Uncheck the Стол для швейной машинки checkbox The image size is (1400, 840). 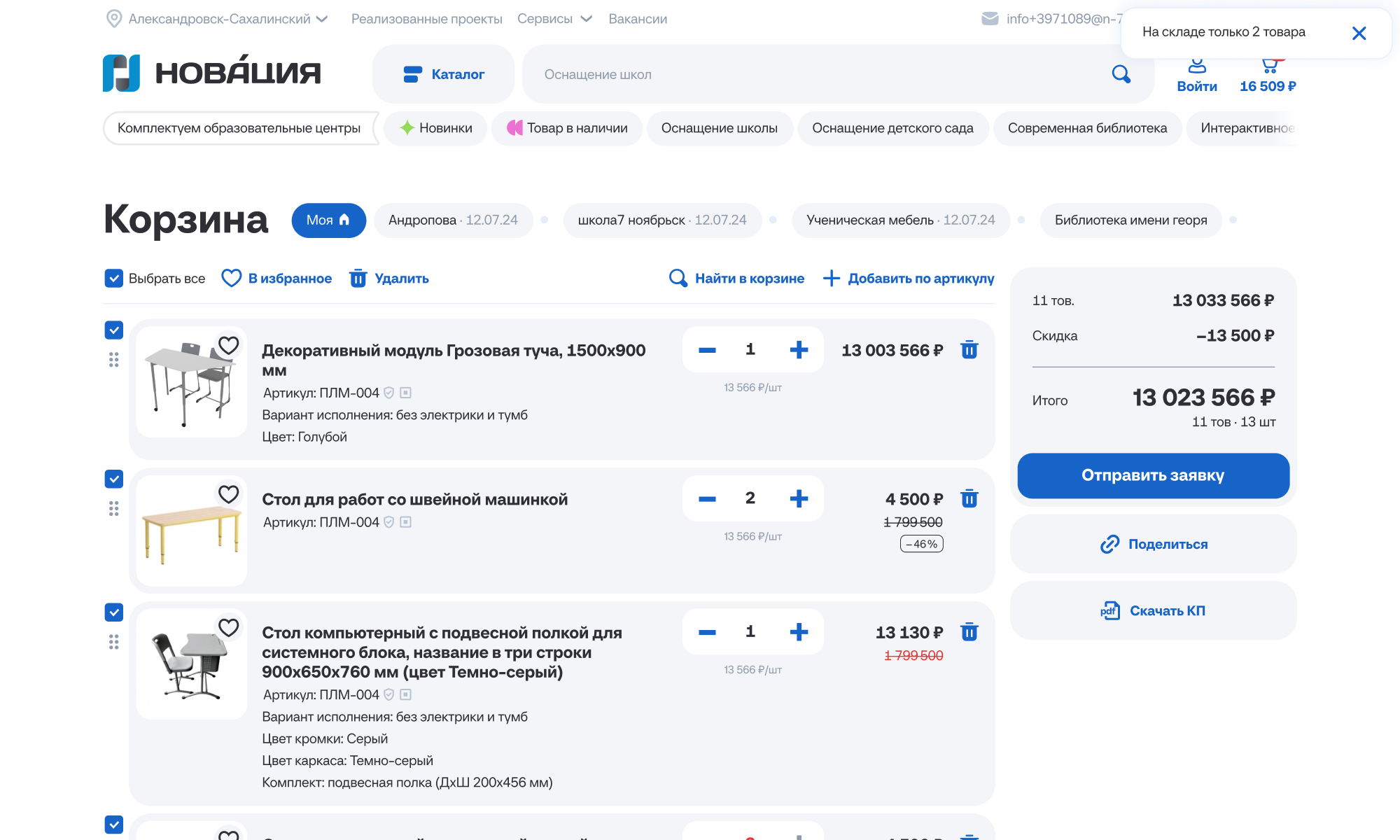point(113,479)
